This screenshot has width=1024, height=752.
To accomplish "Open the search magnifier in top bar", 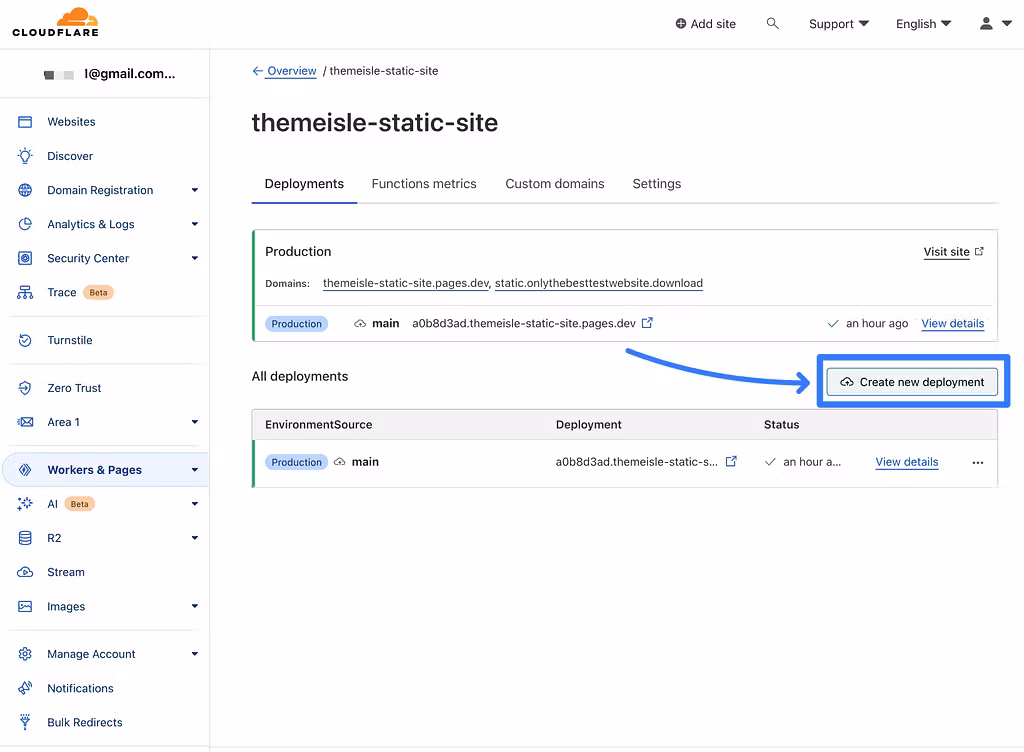I will coord(772,23).
